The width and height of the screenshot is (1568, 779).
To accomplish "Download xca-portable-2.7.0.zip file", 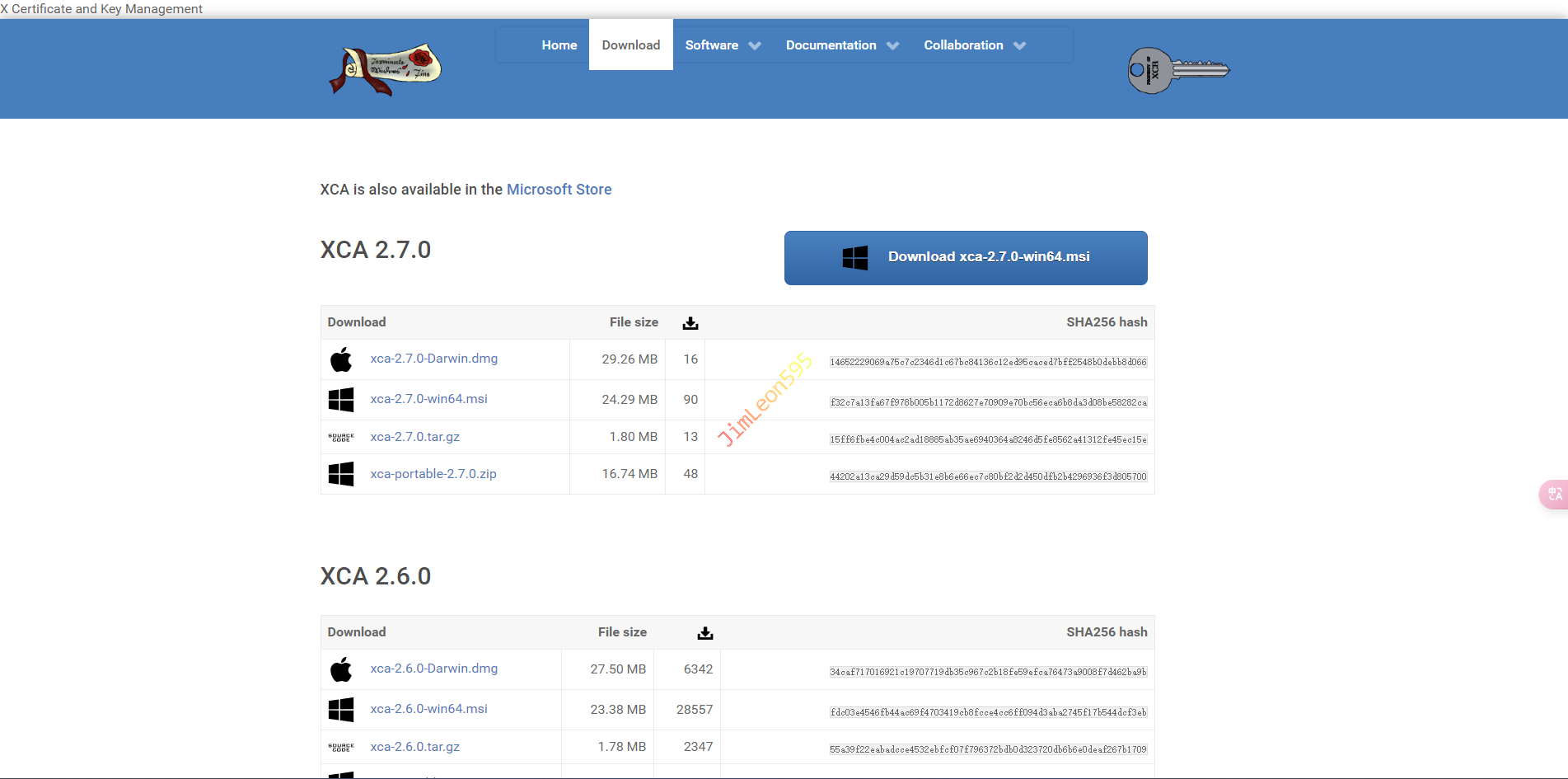I will pyautogui.click(x=433, y=474).
